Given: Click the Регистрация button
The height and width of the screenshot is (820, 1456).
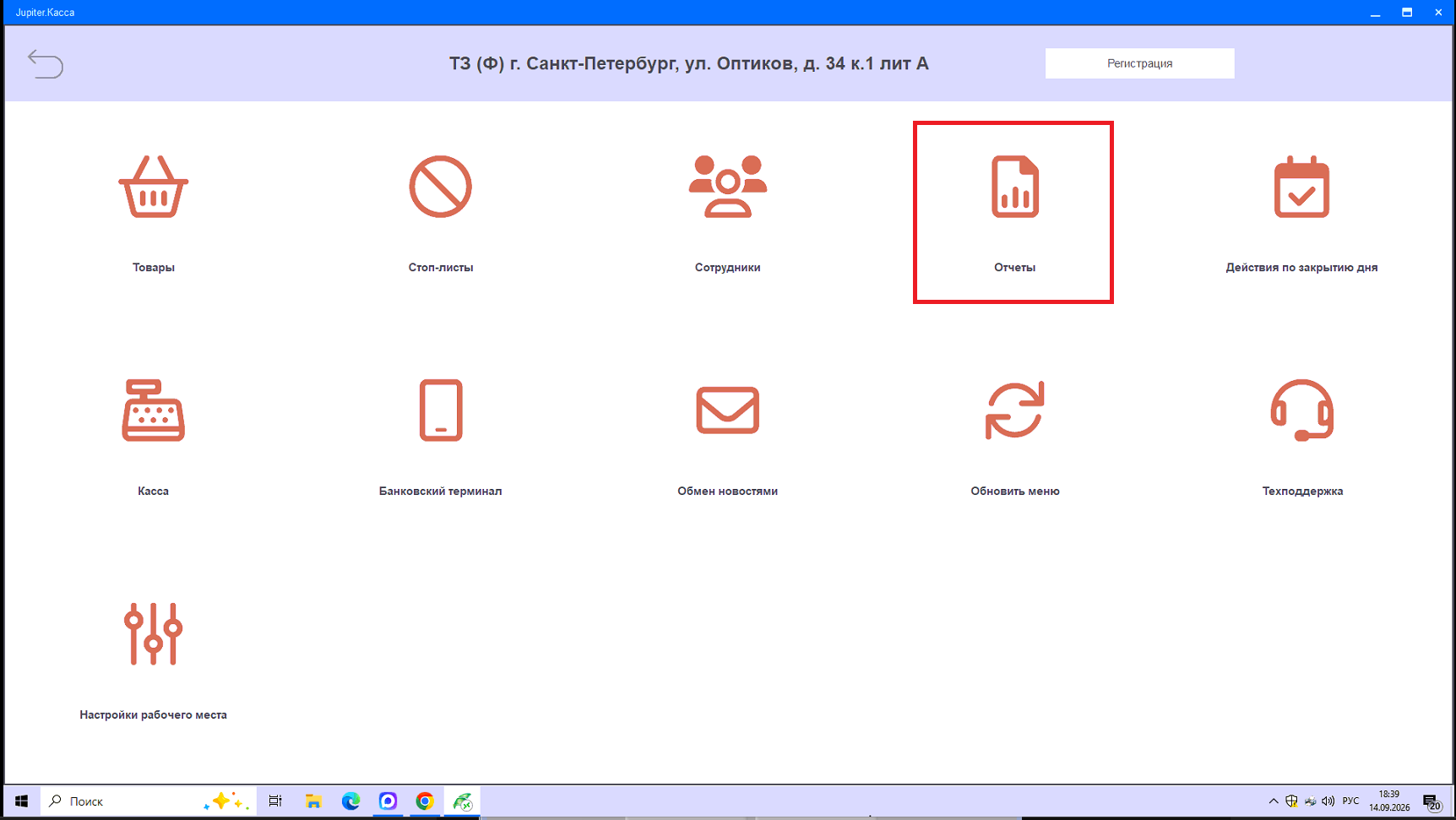Looking at the screenshot, I should [x=1139, y=63].
